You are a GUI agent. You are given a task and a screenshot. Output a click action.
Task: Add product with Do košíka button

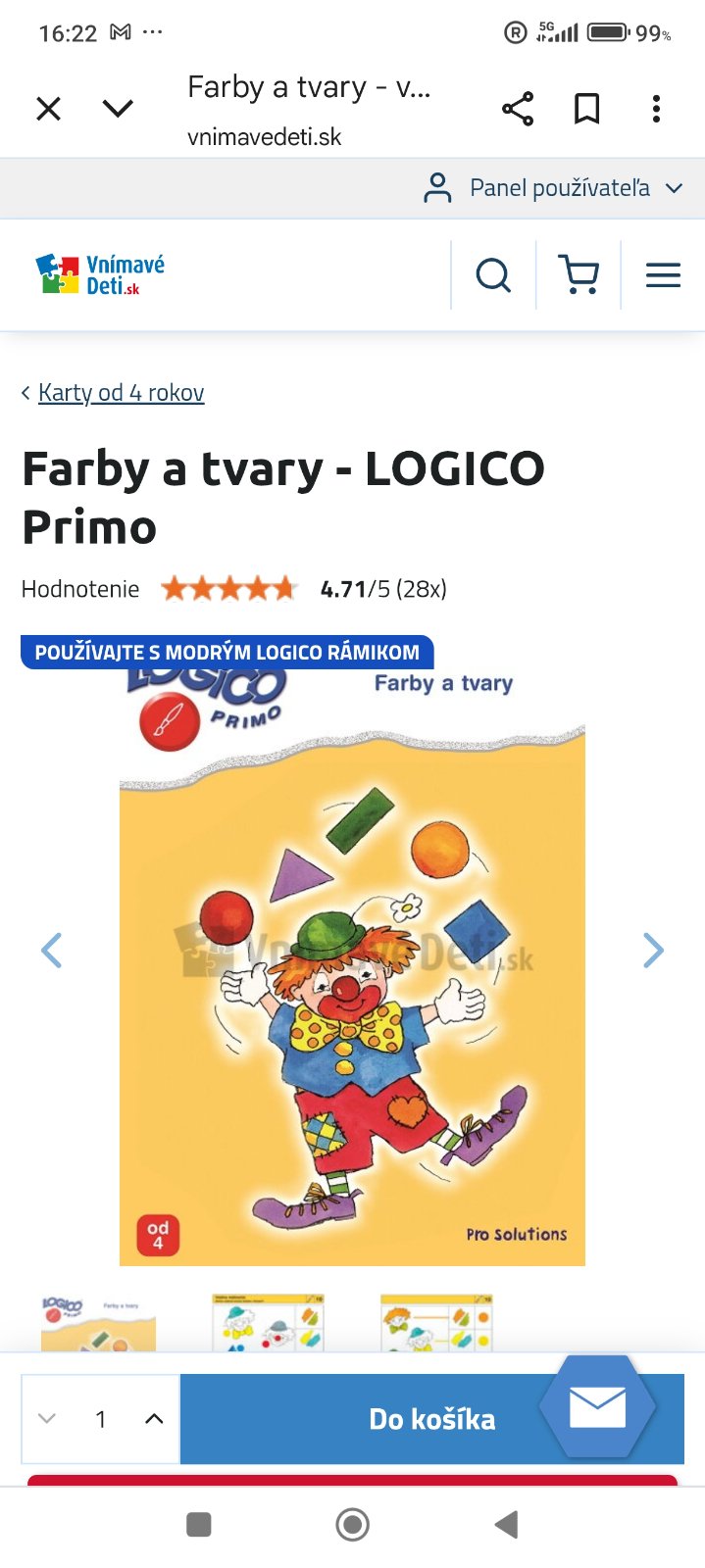[431, 1419]
